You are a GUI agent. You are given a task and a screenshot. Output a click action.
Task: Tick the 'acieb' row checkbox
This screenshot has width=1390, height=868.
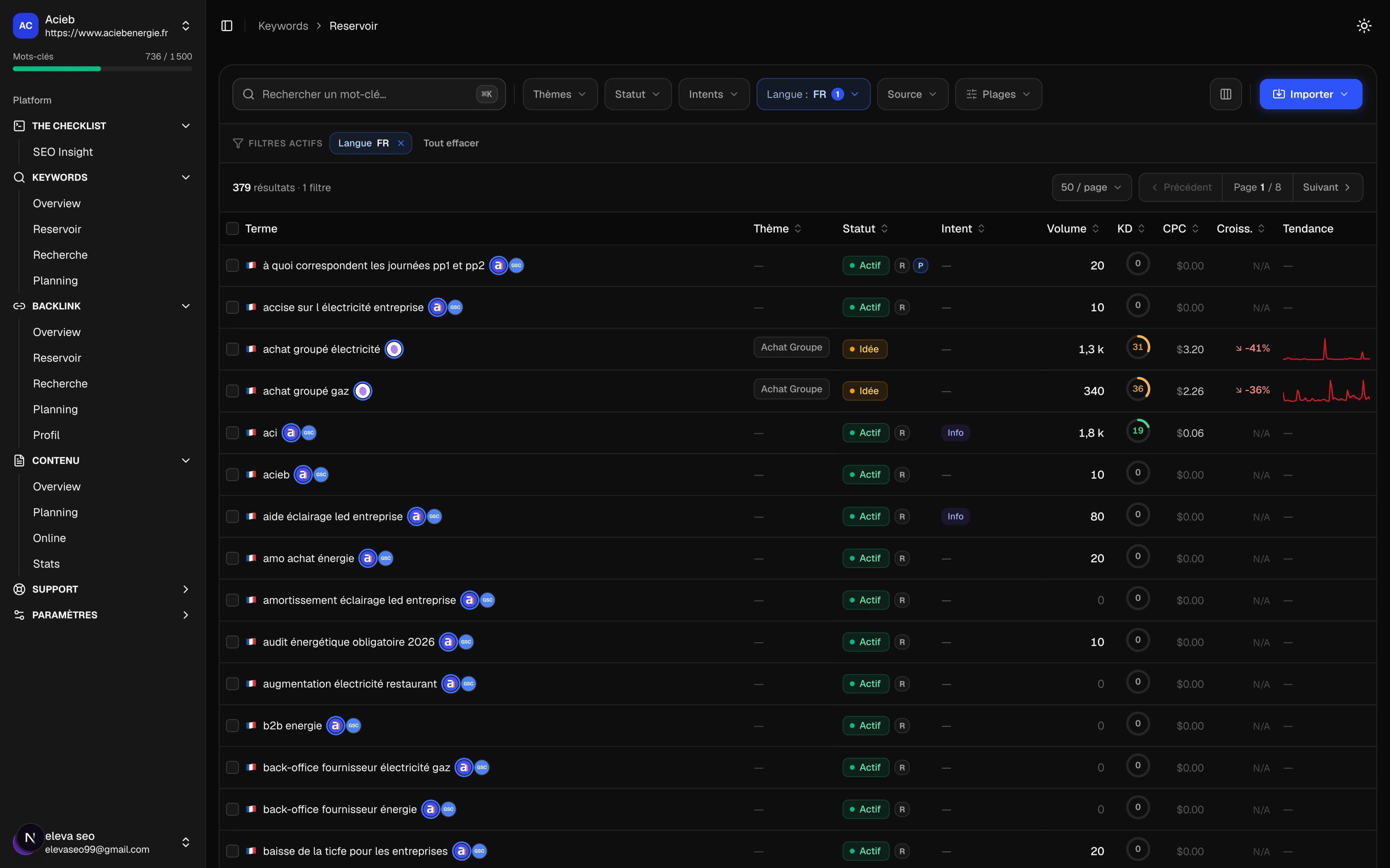point(232,475)
